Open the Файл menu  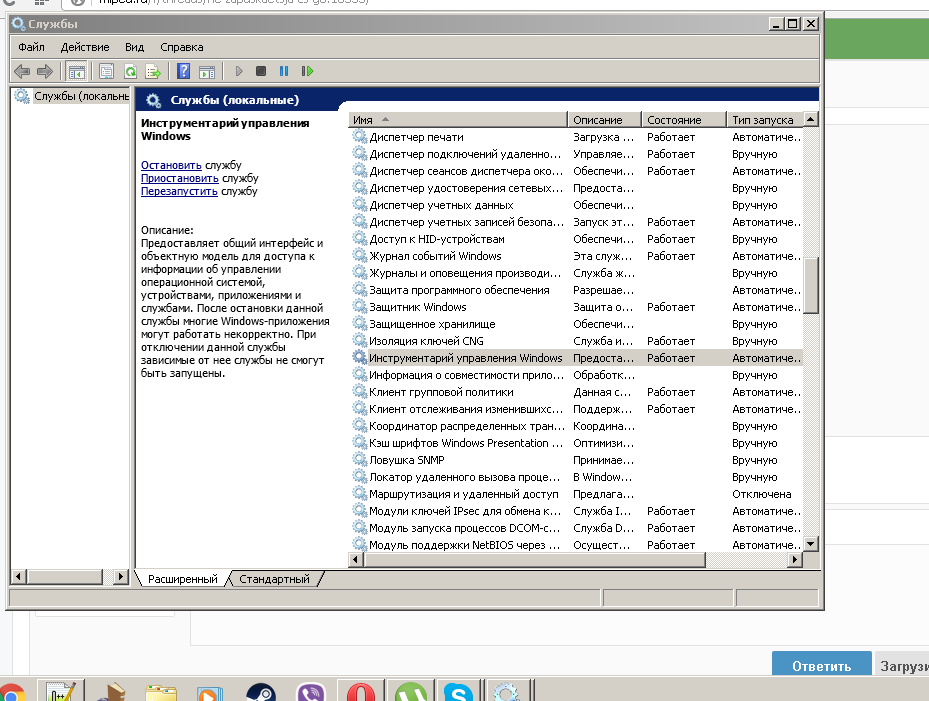[31, 47]
